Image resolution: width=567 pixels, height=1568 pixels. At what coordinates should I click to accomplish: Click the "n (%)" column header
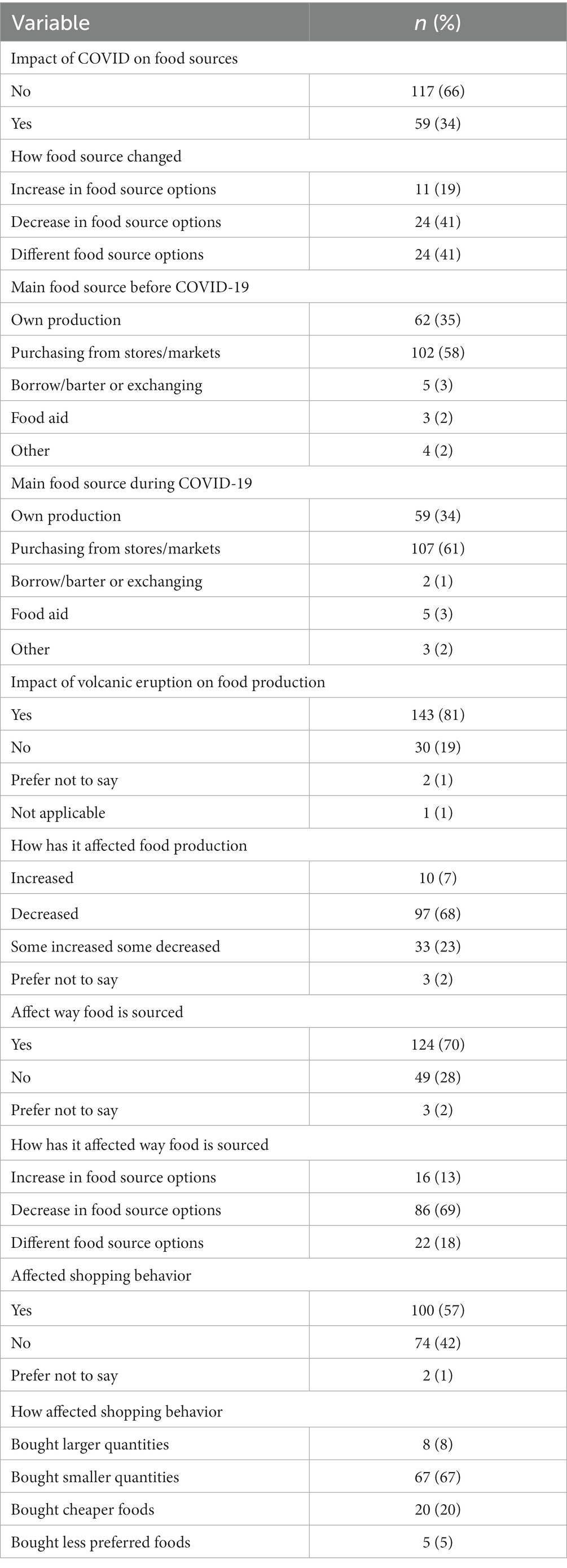437,23
